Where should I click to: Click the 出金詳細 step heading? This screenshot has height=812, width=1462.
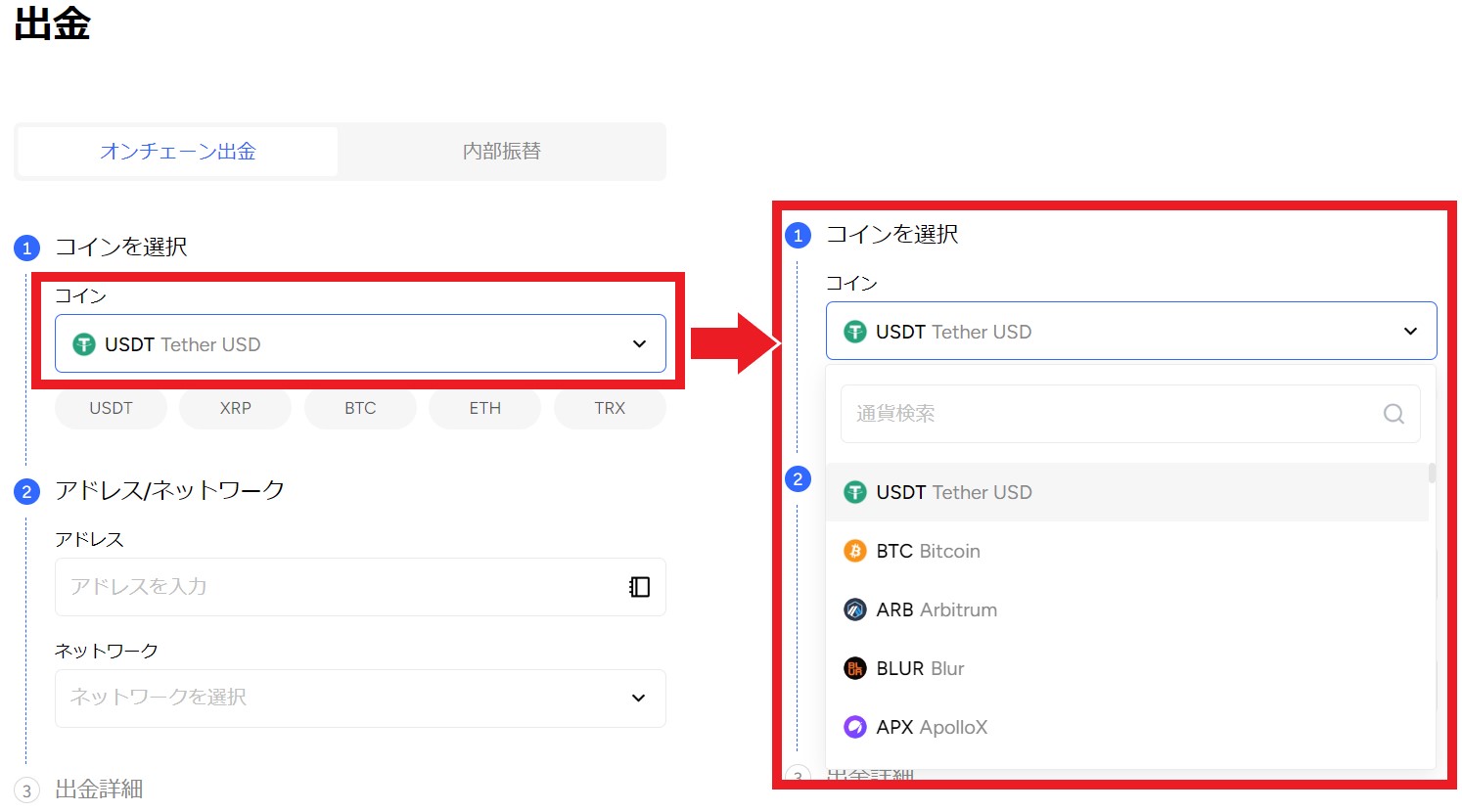(x=99, y=789)
